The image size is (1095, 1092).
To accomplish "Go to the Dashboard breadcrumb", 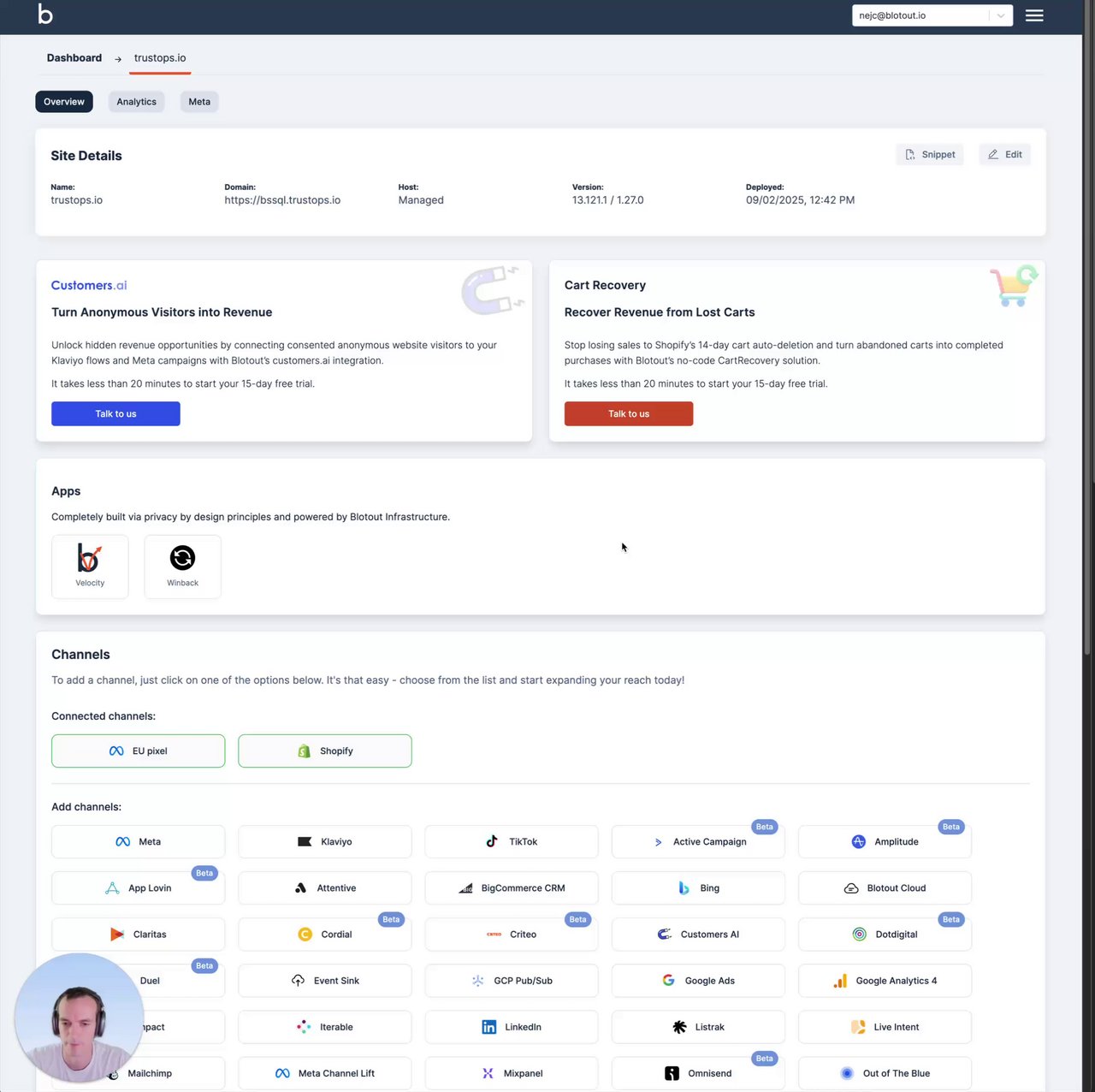I will click(74, 58).
